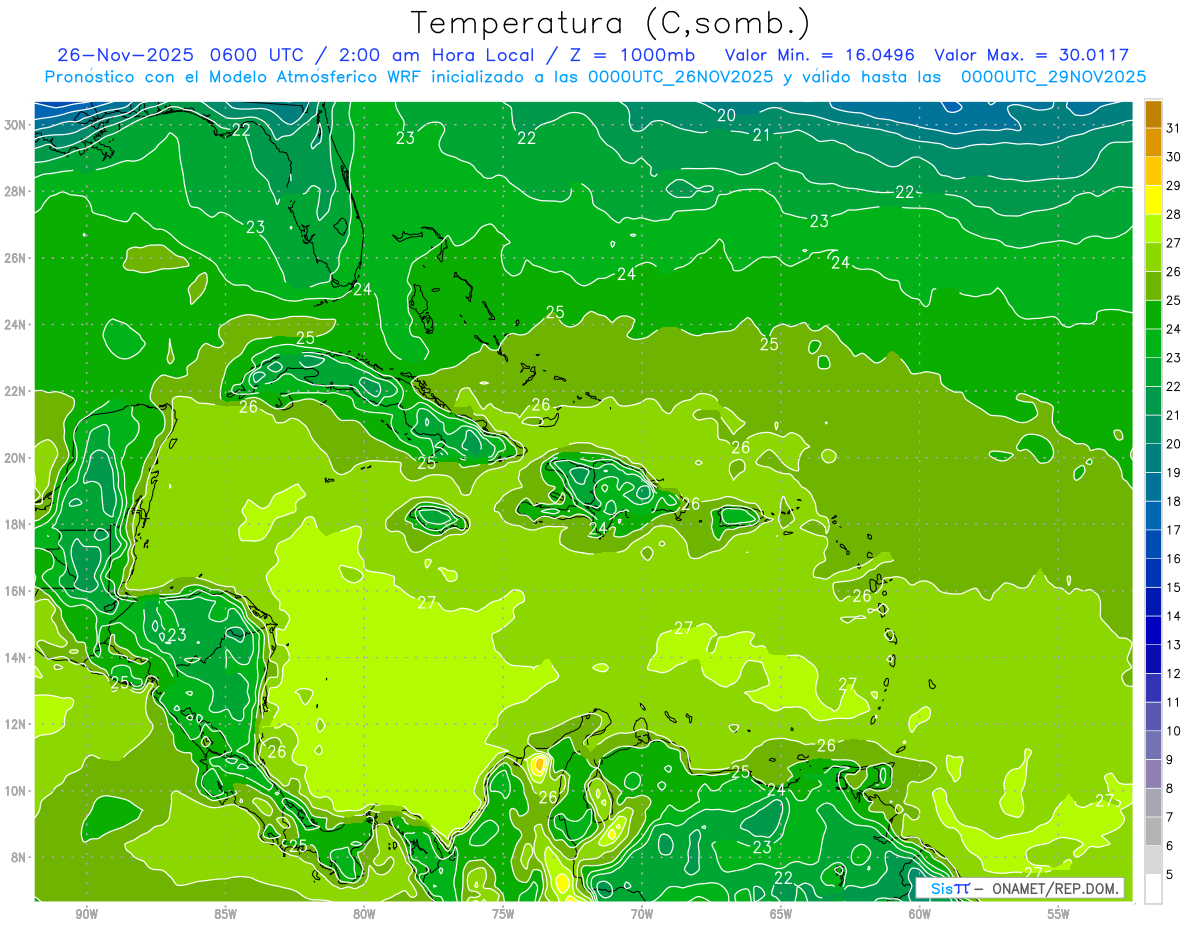Click the color scale value 15
This screenshot has height=927, width=1200.
pyautogui.click(x=1174, y=587)
